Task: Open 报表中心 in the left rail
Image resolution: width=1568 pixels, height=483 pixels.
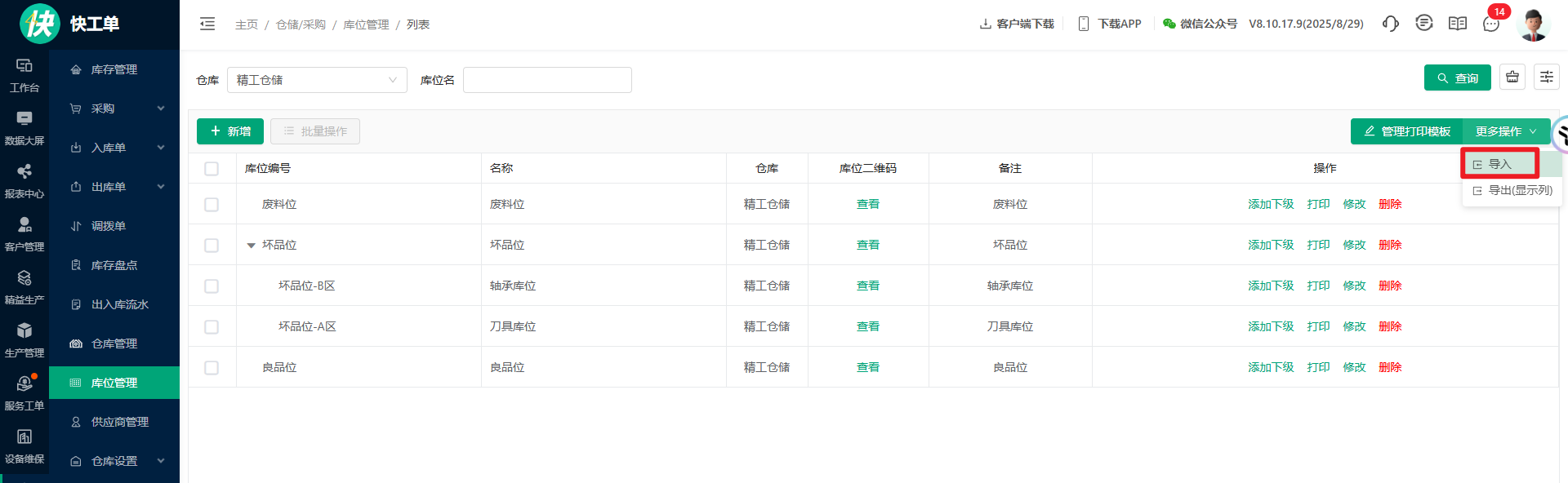Action: (x=24, y=181)
